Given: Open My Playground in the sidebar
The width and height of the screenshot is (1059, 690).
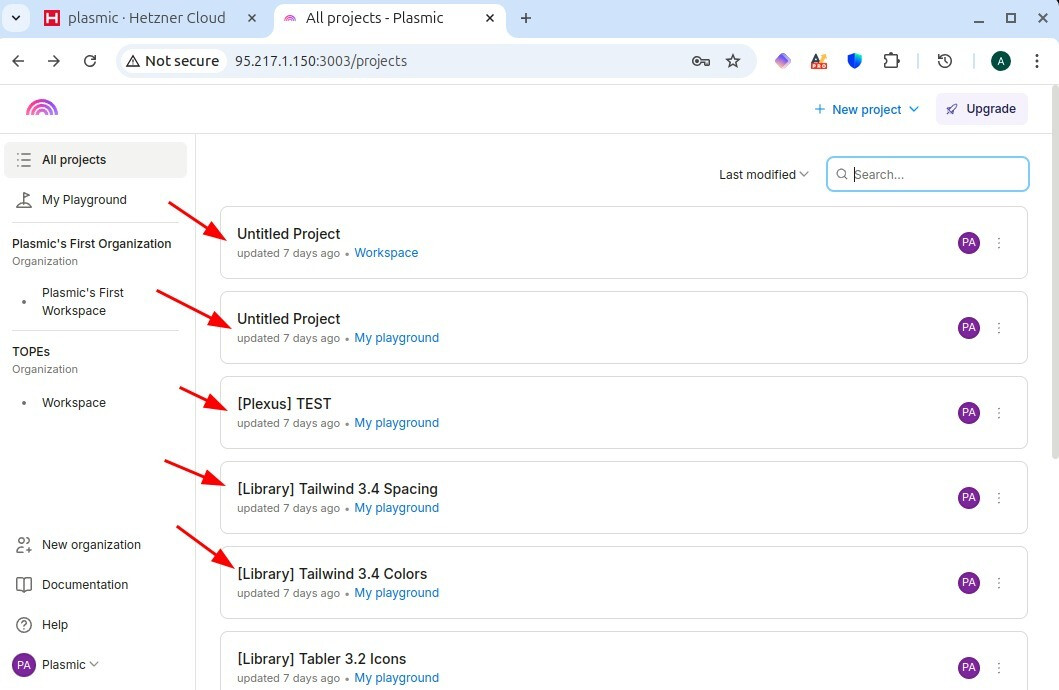Looking at the screenshot, I should 84,200.
